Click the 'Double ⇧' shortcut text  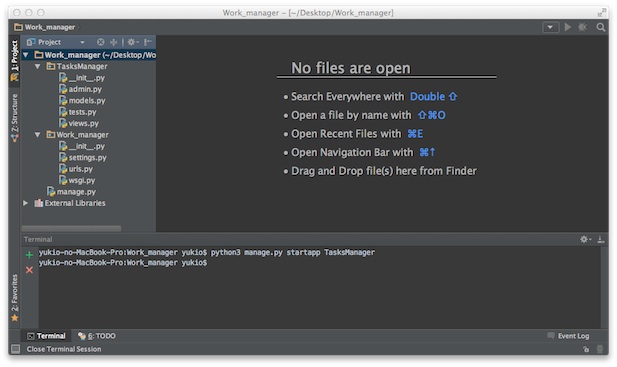433,97
